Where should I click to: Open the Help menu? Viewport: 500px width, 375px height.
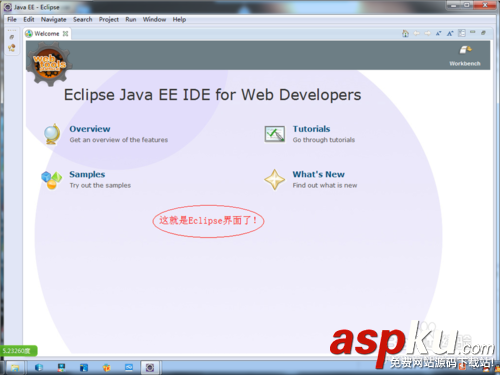(x=179, y=19)
